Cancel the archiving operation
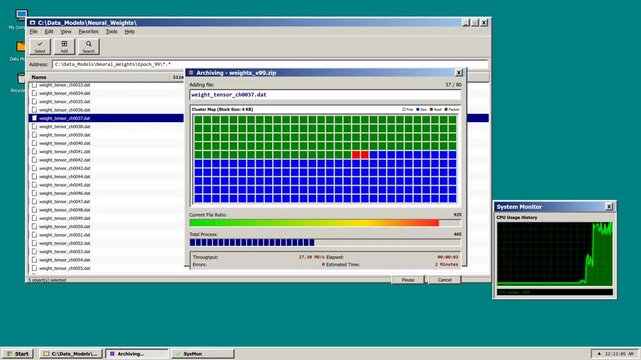This screenshot has height=360, width=641. [444, 280]
